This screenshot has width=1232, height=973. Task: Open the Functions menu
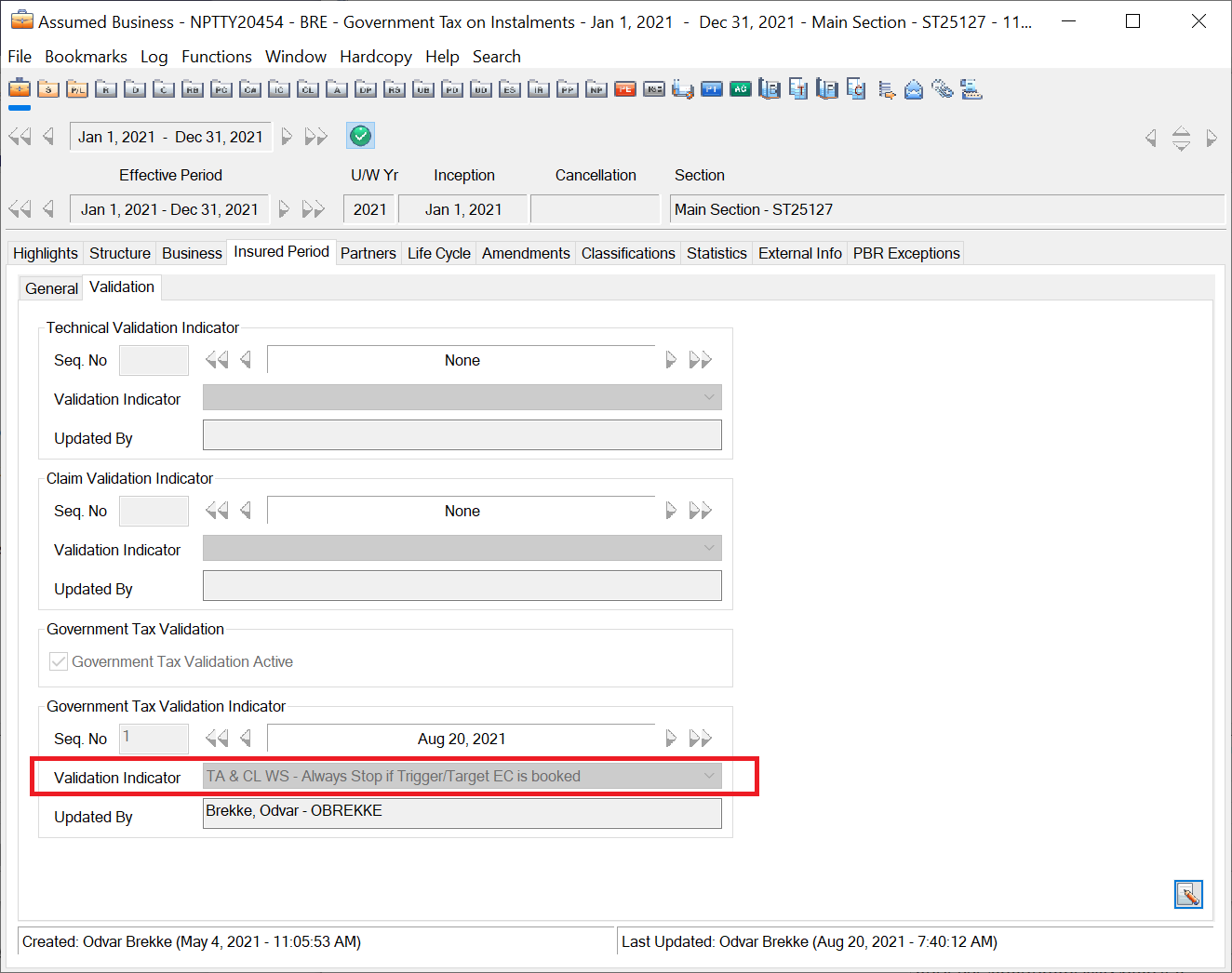216,57
